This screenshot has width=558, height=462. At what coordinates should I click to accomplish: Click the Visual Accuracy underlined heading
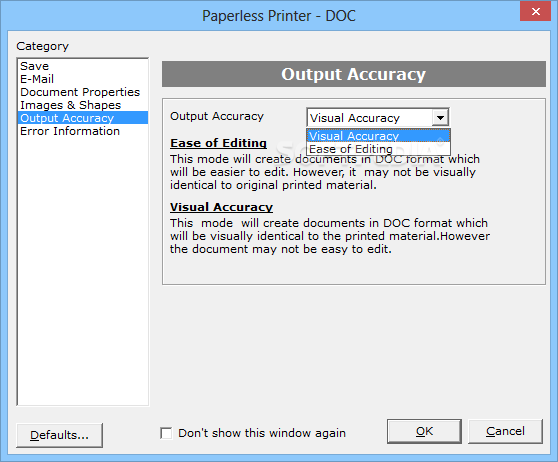pos(221,207)
